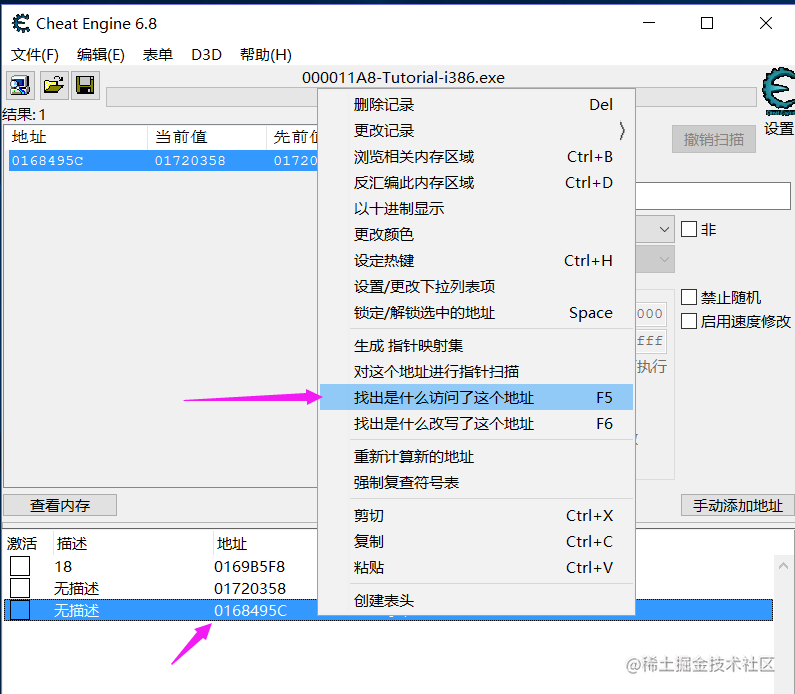This screenshot has width=795, height=694.
Task: Click the Cheat Engine title bar icon
Action: pos(21,23)
